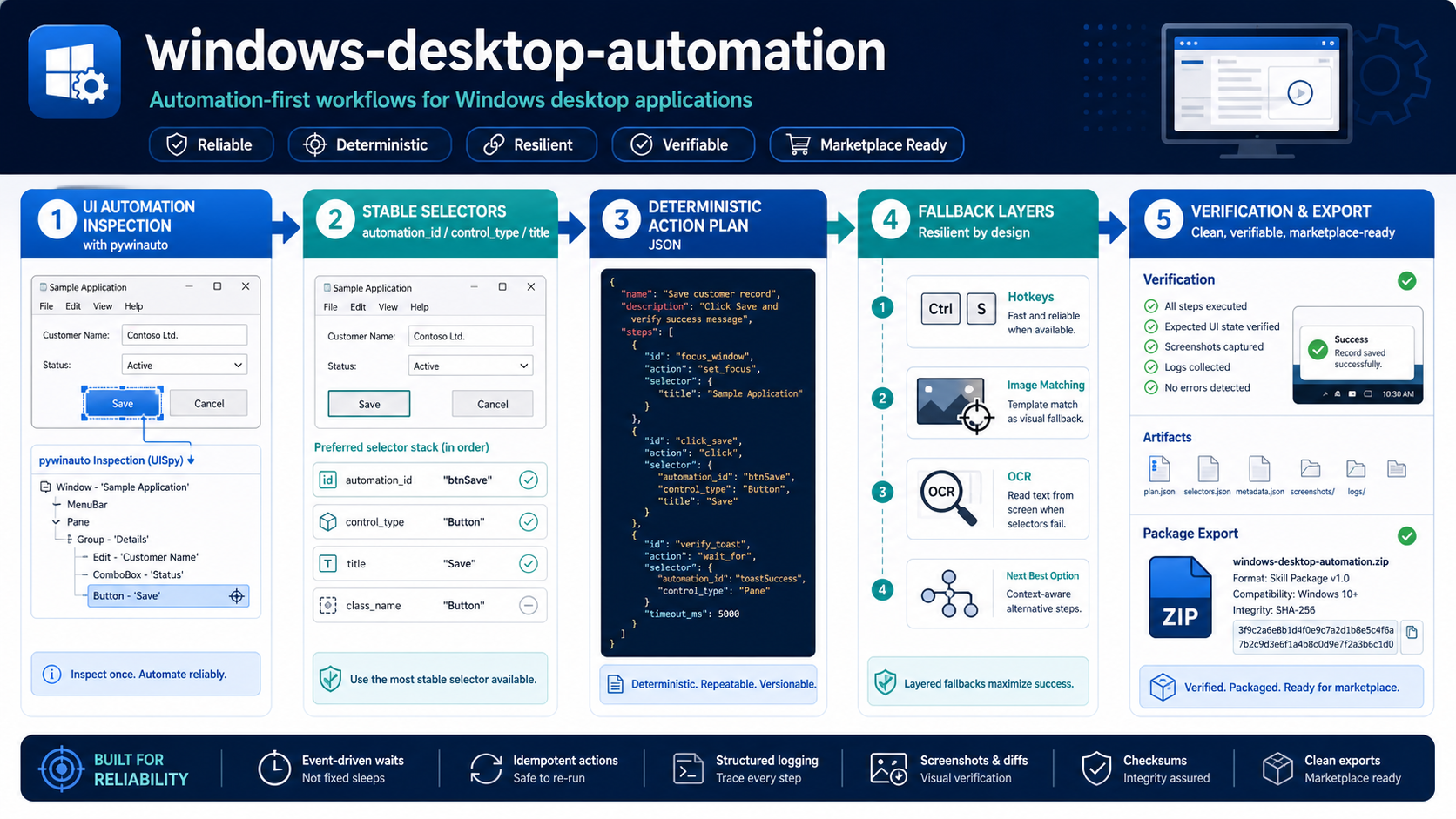Open the Edit menu in first Sample Application

click(73, 306)
